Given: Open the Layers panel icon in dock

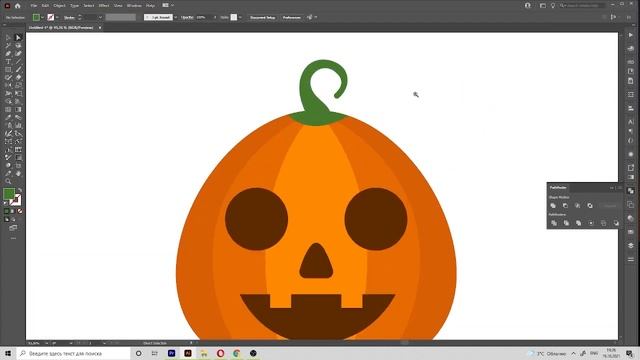Looking at the screenshot, I should point(631,245).
